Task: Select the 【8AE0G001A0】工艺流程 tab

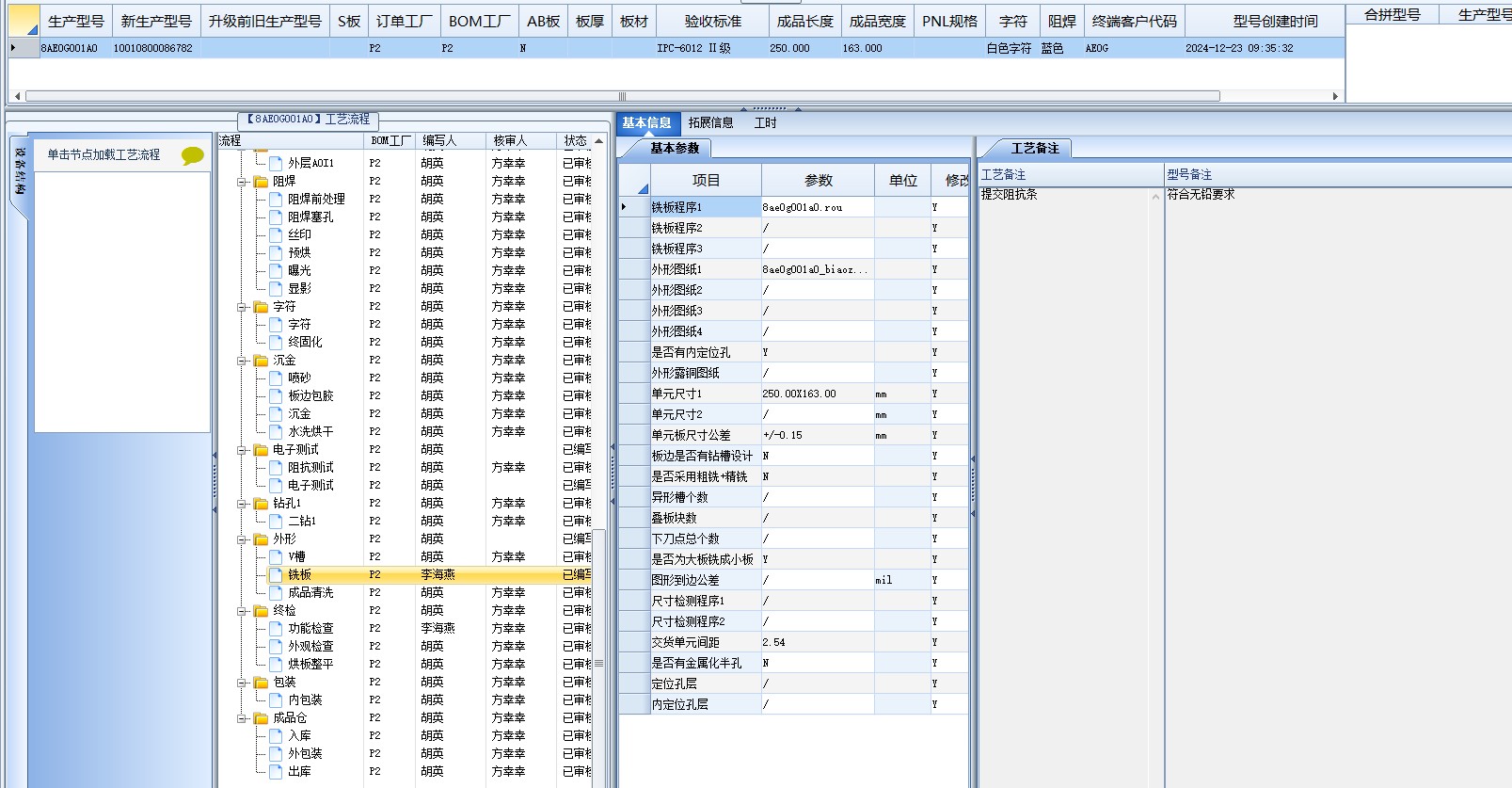Action: (x=309, y=120)
